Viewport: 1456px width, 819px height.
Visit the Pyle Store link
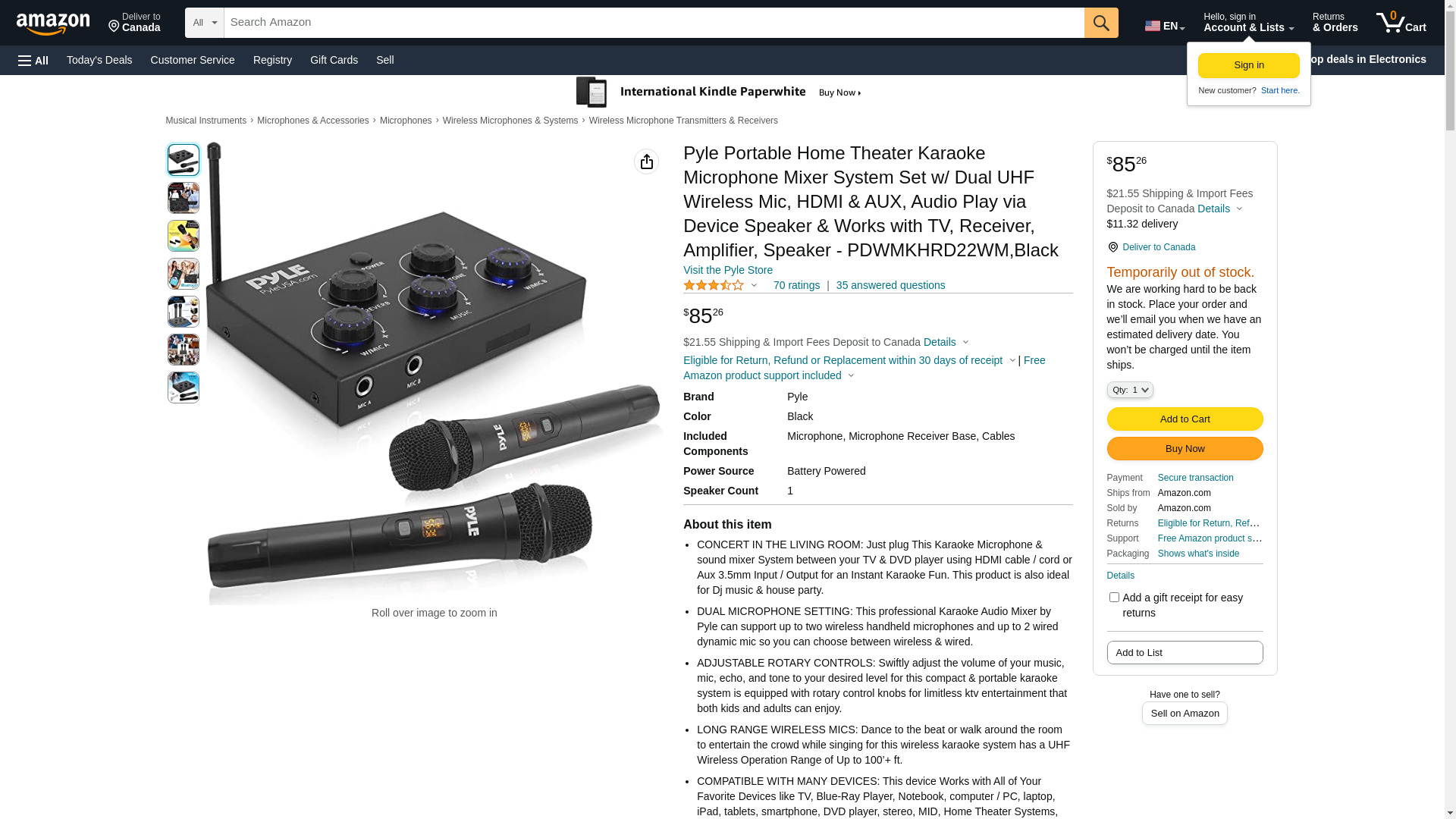pyautogui.click(x=728, y=270)
